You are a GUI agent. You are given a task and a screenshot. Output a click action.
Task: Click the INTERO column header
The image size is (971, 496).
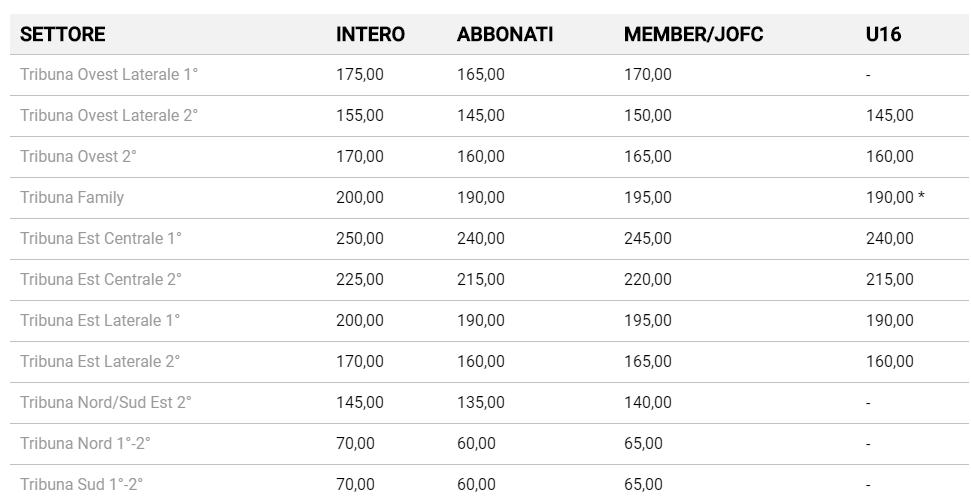click(370, 34)
